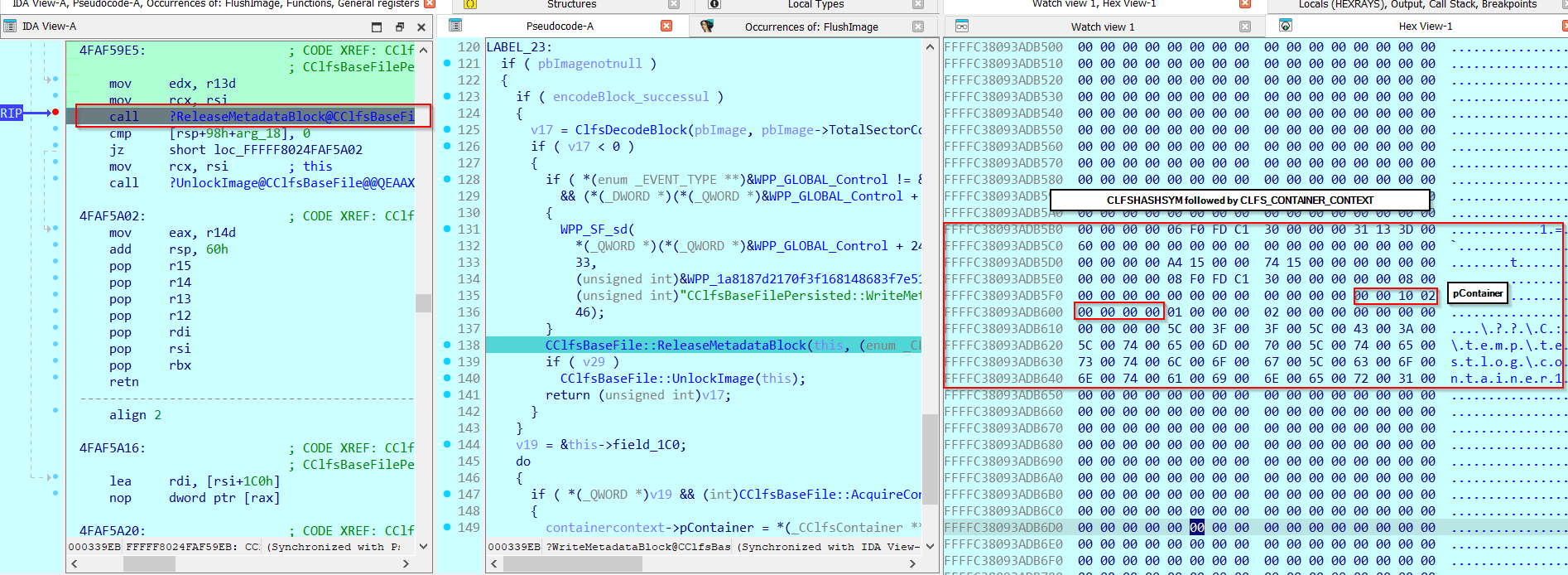
Task: Click the Watch view 1 glasses icon
Action: (x=961, y=27)
